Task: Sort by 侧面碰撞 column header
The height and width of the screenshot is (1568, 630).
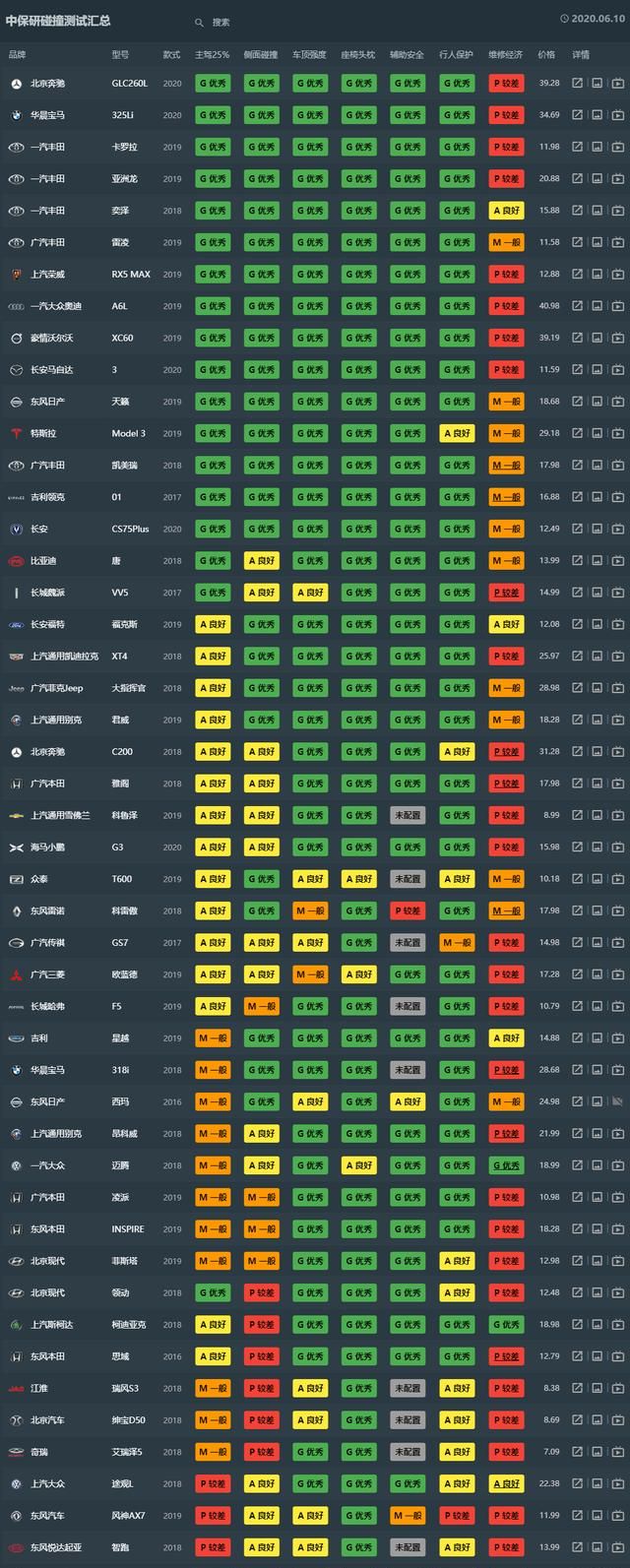Action: (261, 55)
